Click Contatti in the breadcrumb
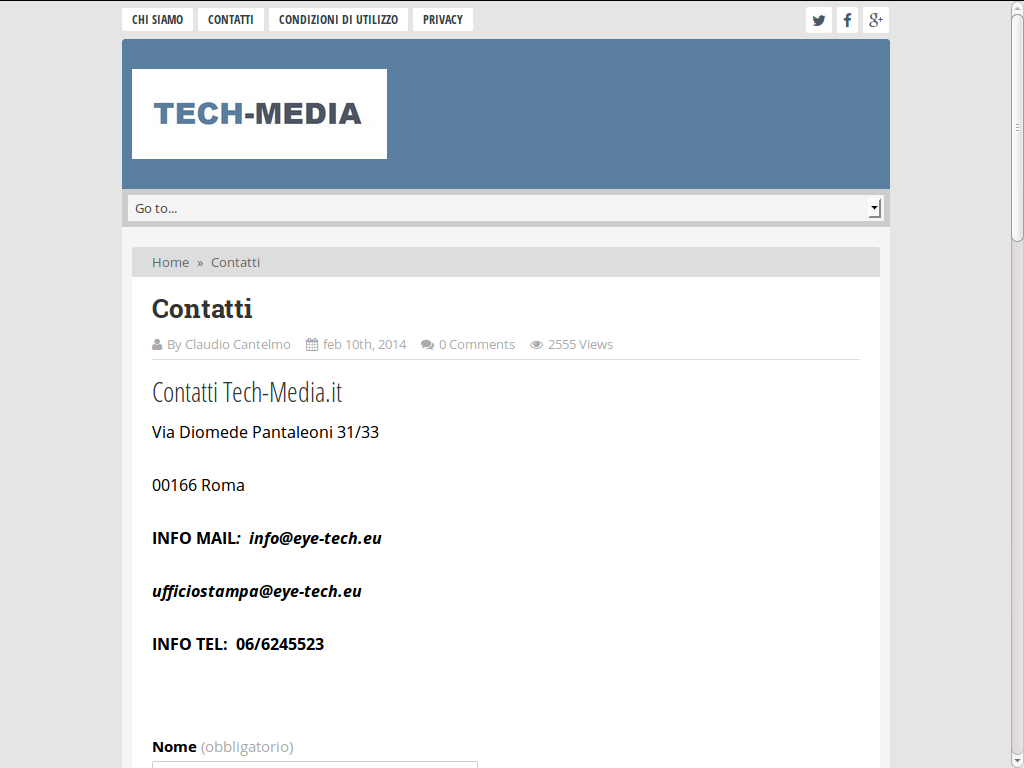The width and height of the screenshot is (1024, 768). click(x=235, y=263)
